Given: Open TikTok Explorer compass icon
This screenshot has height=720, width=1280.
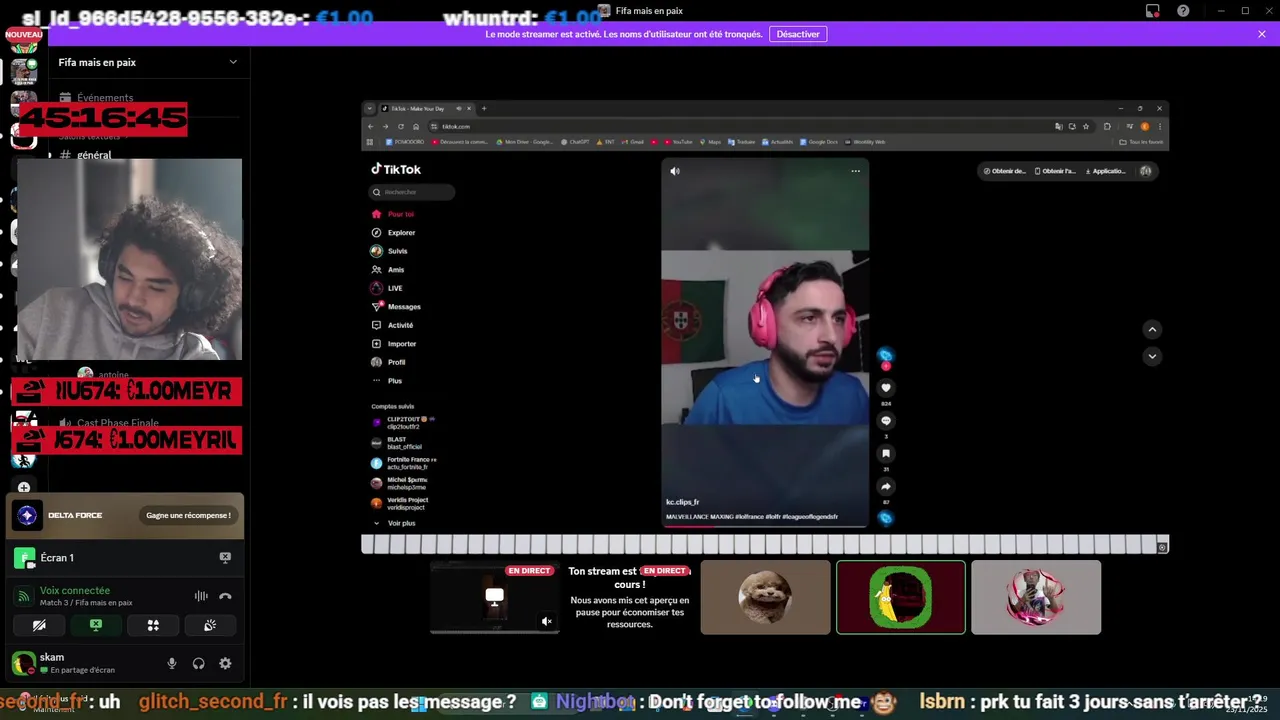Looking at the screenshot, I should (x=376, y=232).
